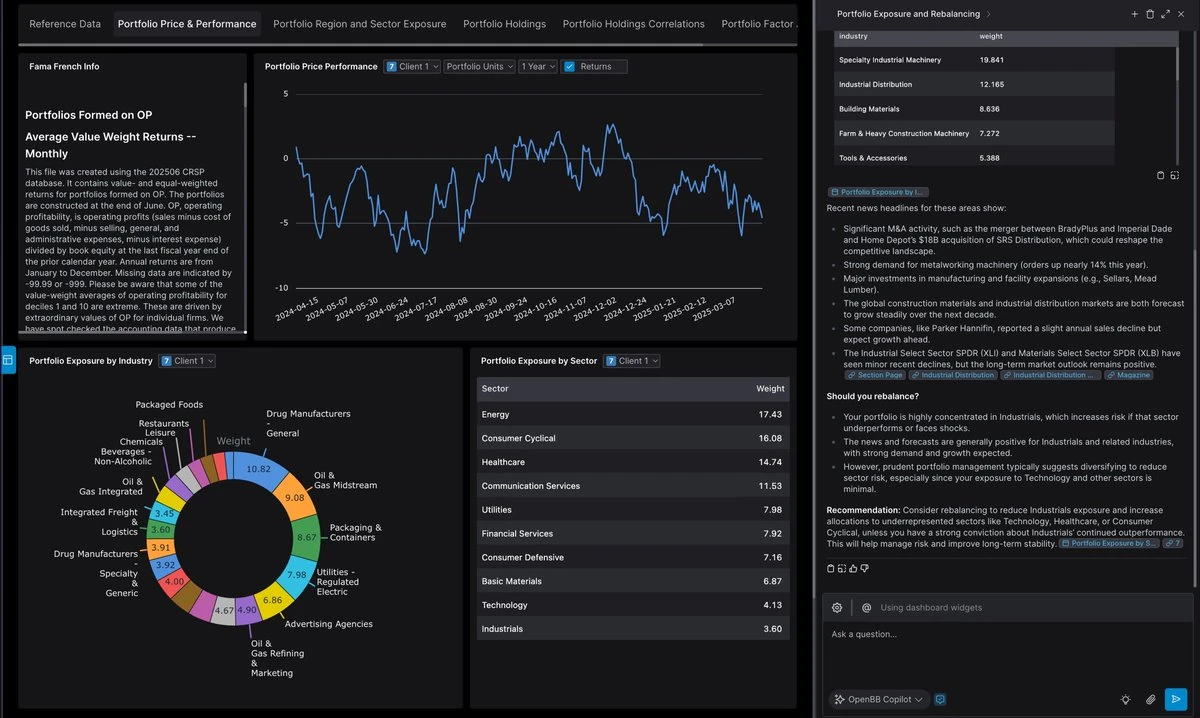The image size is (1200, 718).
Task: Switch to the Portfolio Holdings tab
Action: point(504,23)
